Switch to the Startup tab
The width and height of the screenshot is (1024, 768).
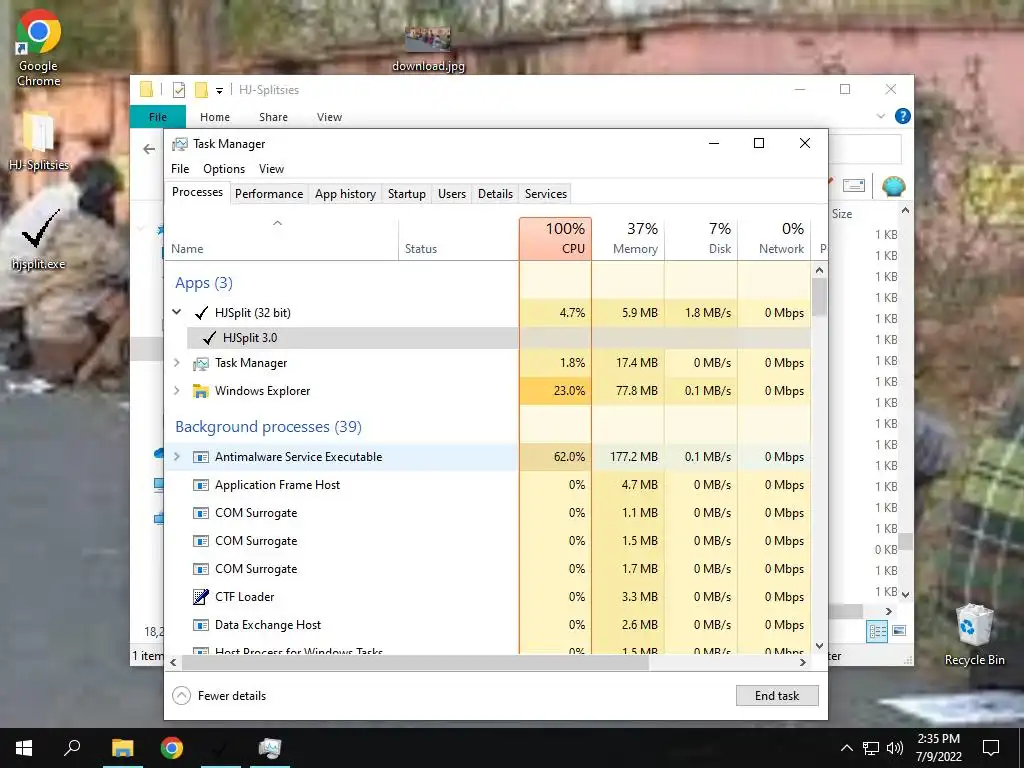[x=406, y=194]
